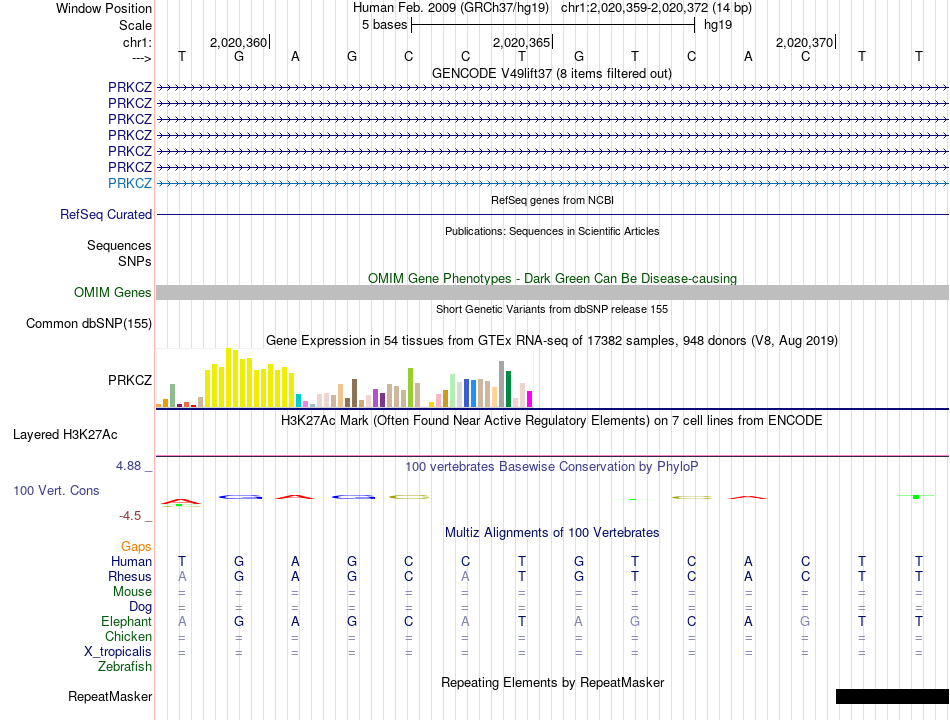The image size is (950, 720).
Task: Select the OMIM Genes track label
Action: click(x=113, y=293)
